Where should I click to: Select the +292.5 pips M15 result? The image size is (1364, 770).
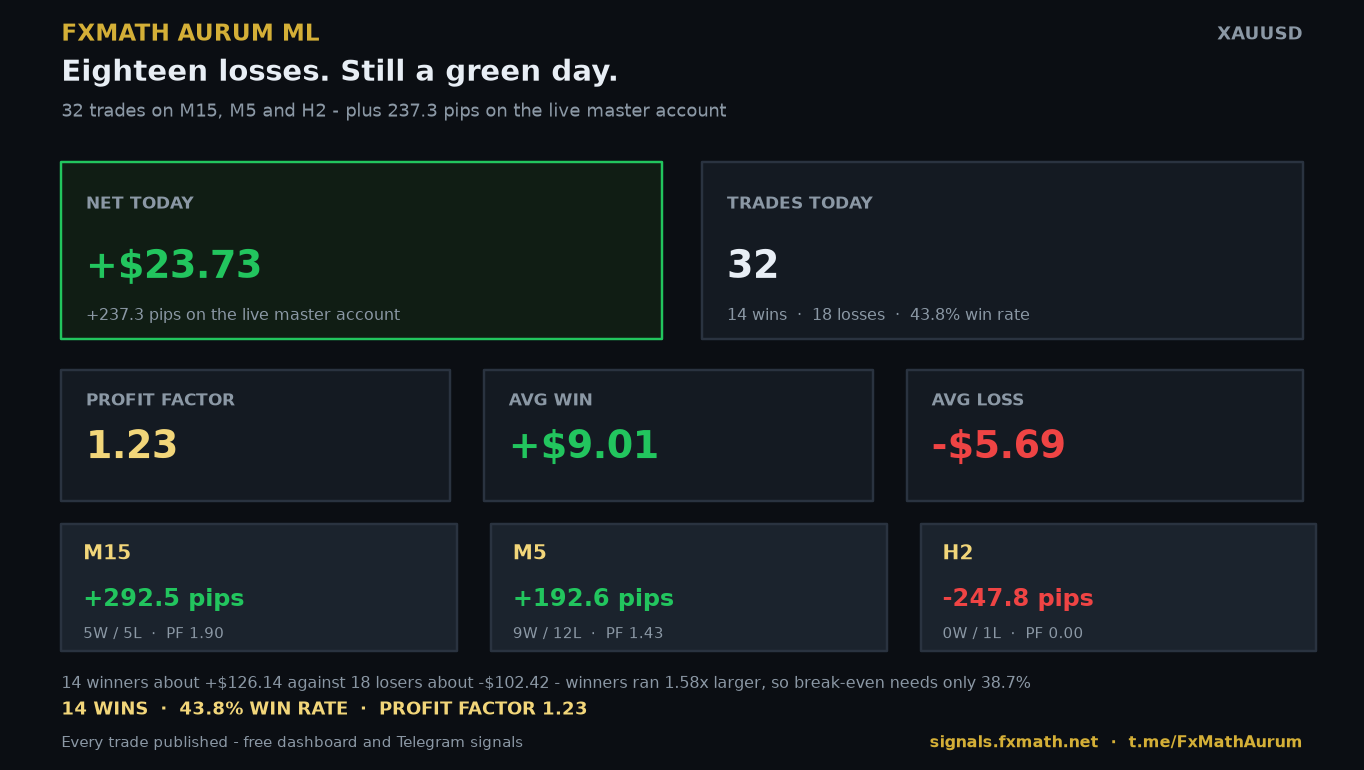click(x=164, y=599)
